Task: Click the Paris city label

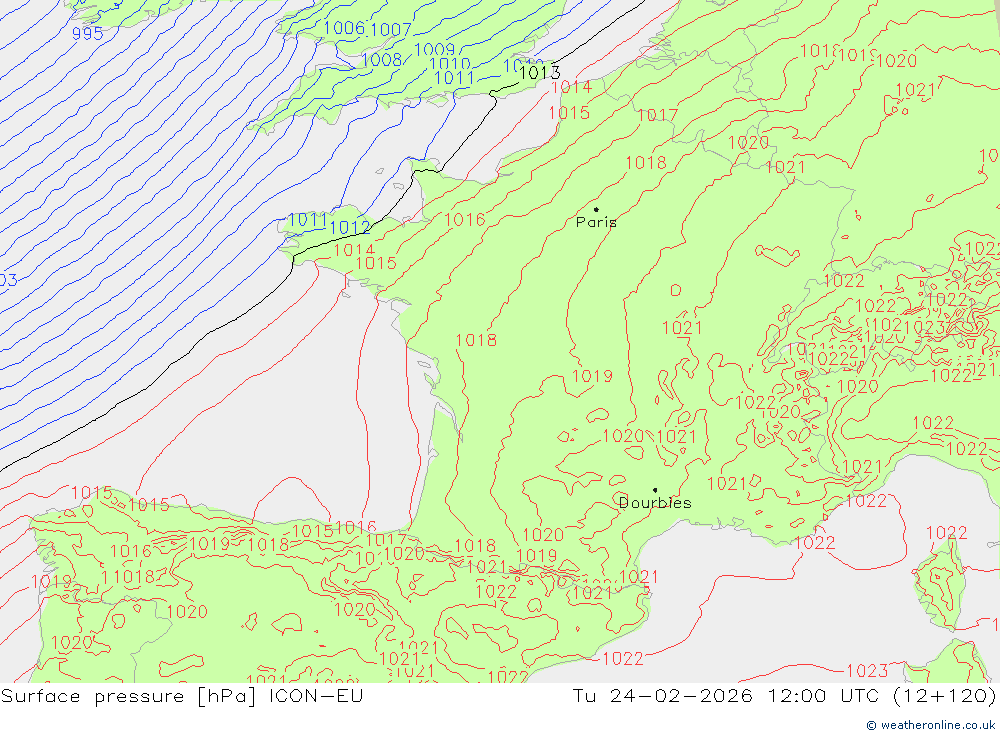Action: (x=596, y=222)
